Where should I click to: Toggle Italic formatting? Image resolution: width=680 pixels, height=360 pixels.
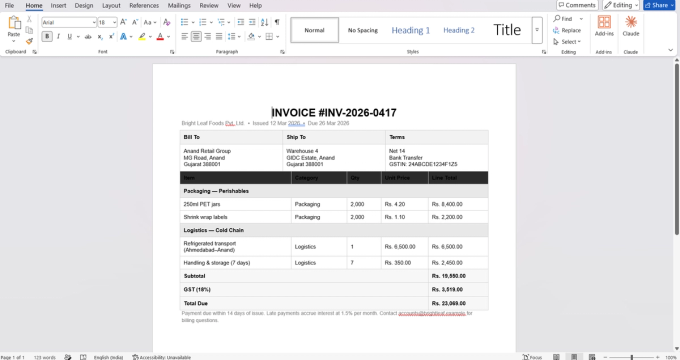pos(59,37)
